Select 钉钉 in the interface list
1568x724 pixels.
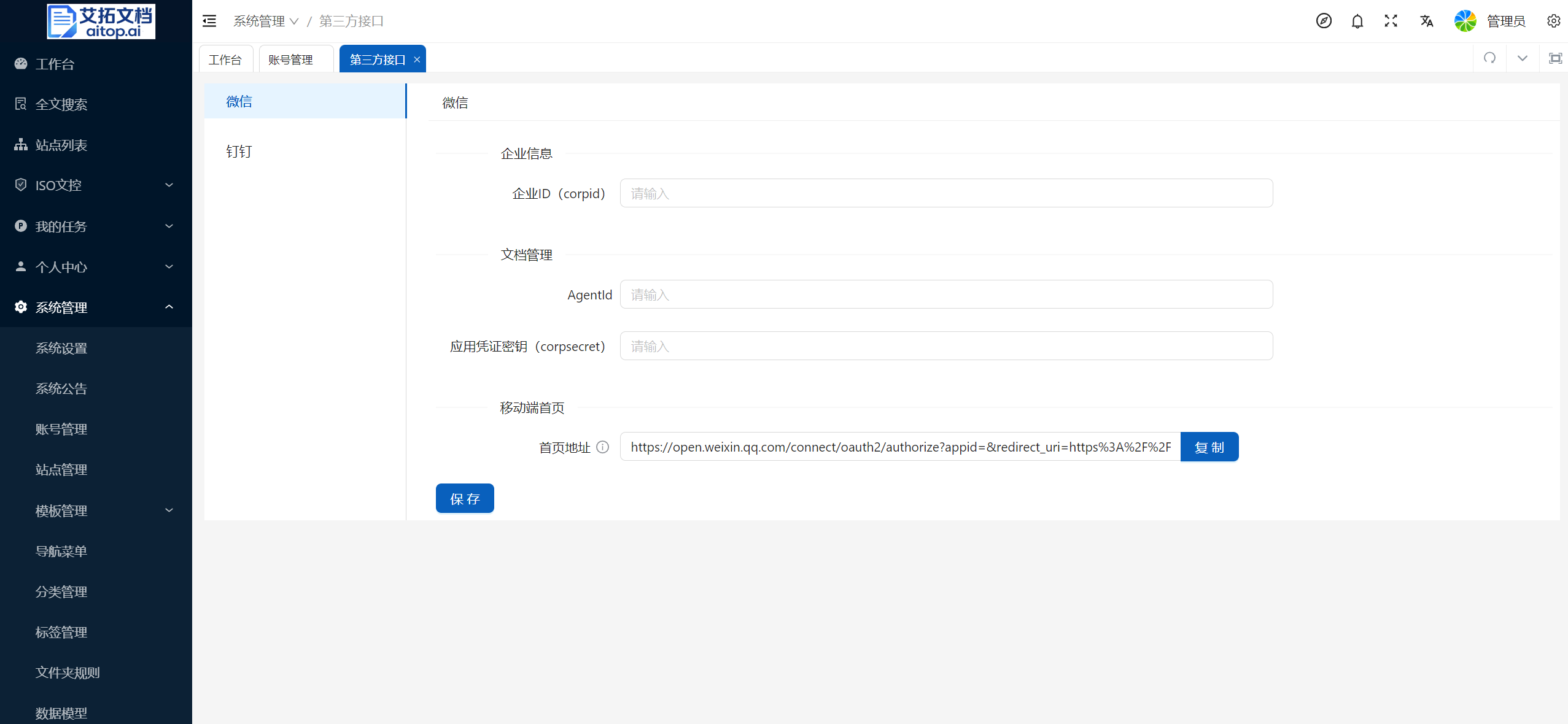tap(239, 152)
